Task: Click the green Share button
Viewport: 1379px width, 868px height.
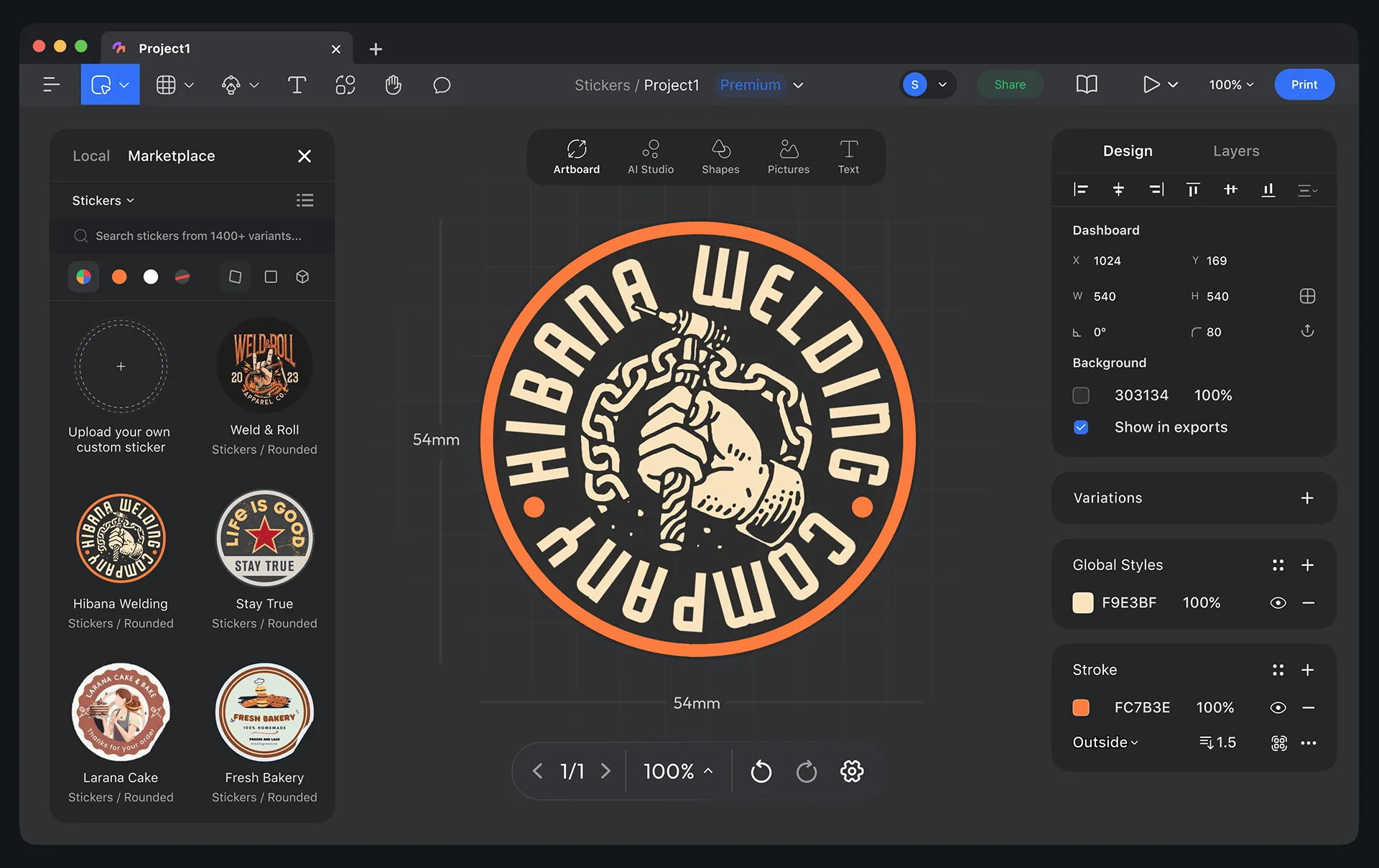Action: (x=1010, y=85)
